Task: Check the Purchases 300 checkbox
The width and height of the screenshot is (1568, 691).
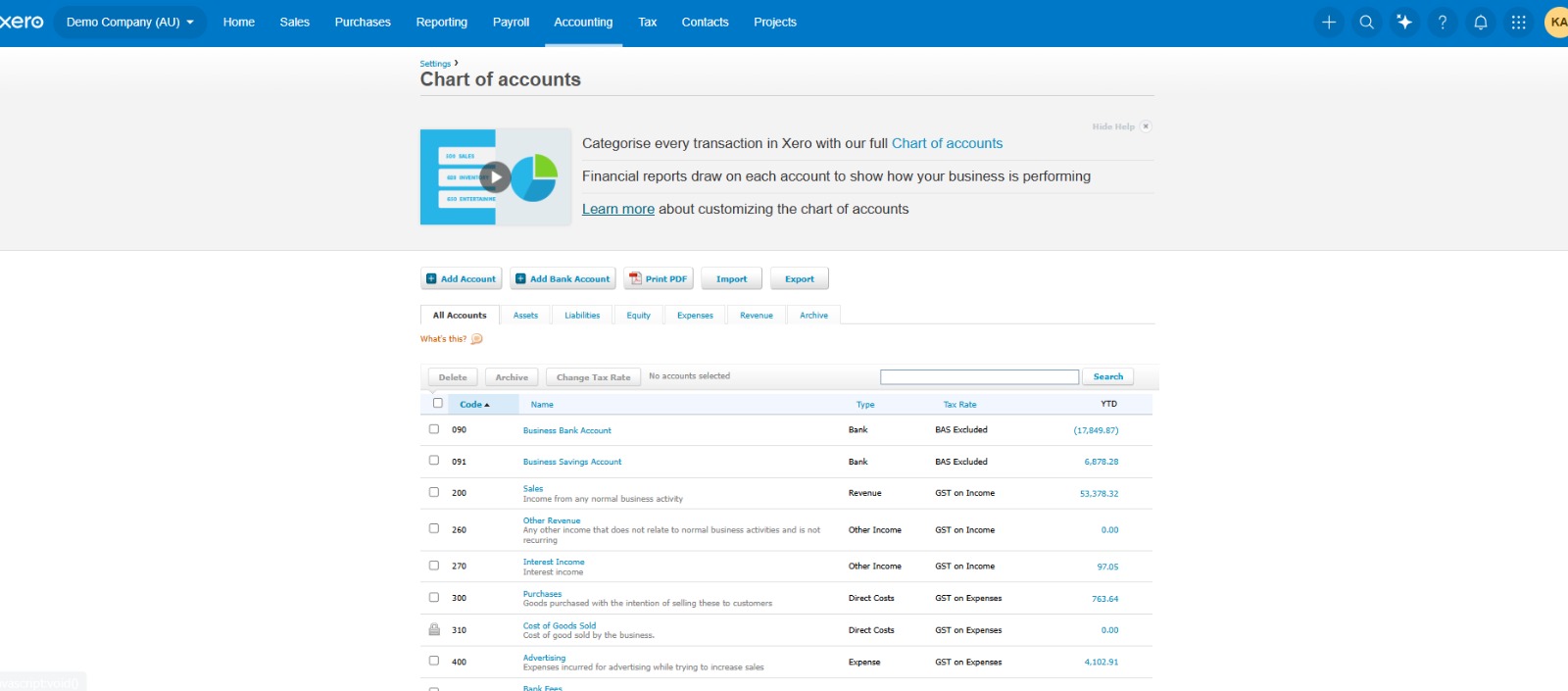Action: click(434, 597)
